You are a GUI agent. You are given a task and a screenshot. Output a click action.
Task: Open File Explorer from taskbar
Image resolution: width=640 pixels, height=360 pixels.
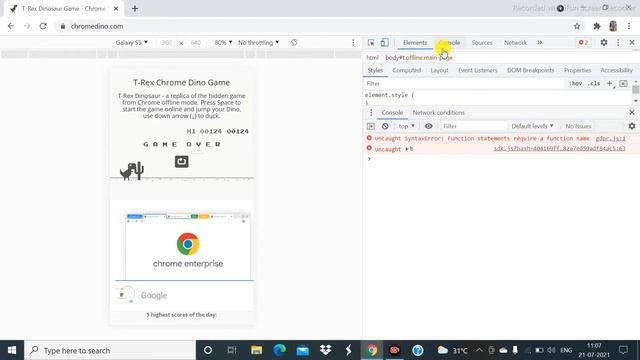256,350
